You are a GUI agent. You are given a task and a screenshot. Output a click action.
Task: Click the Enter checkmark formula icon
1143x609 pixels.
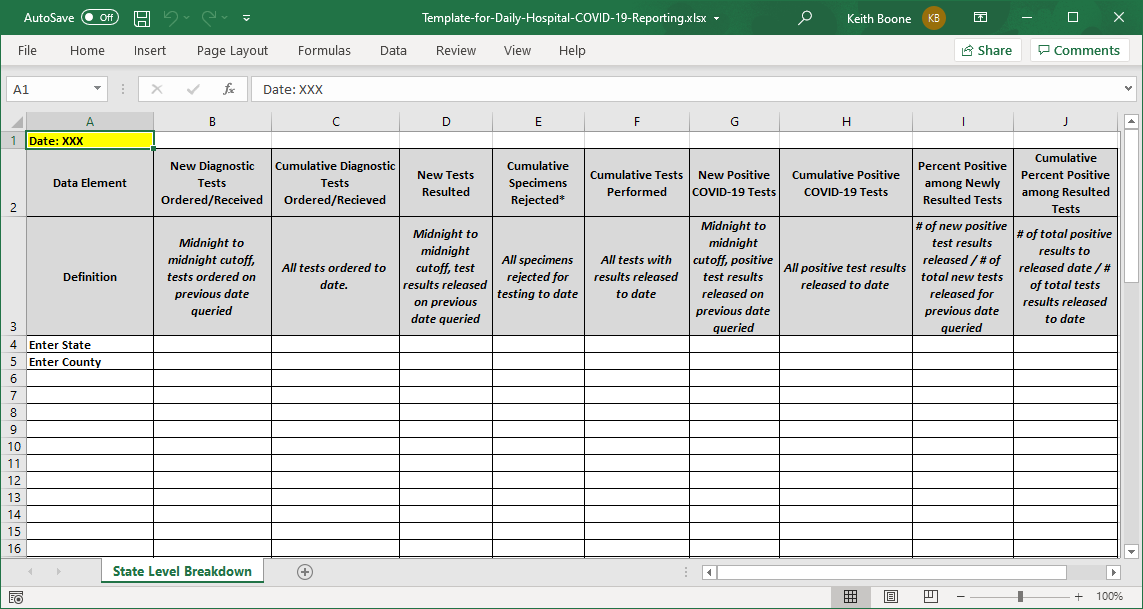click(193, 89)
